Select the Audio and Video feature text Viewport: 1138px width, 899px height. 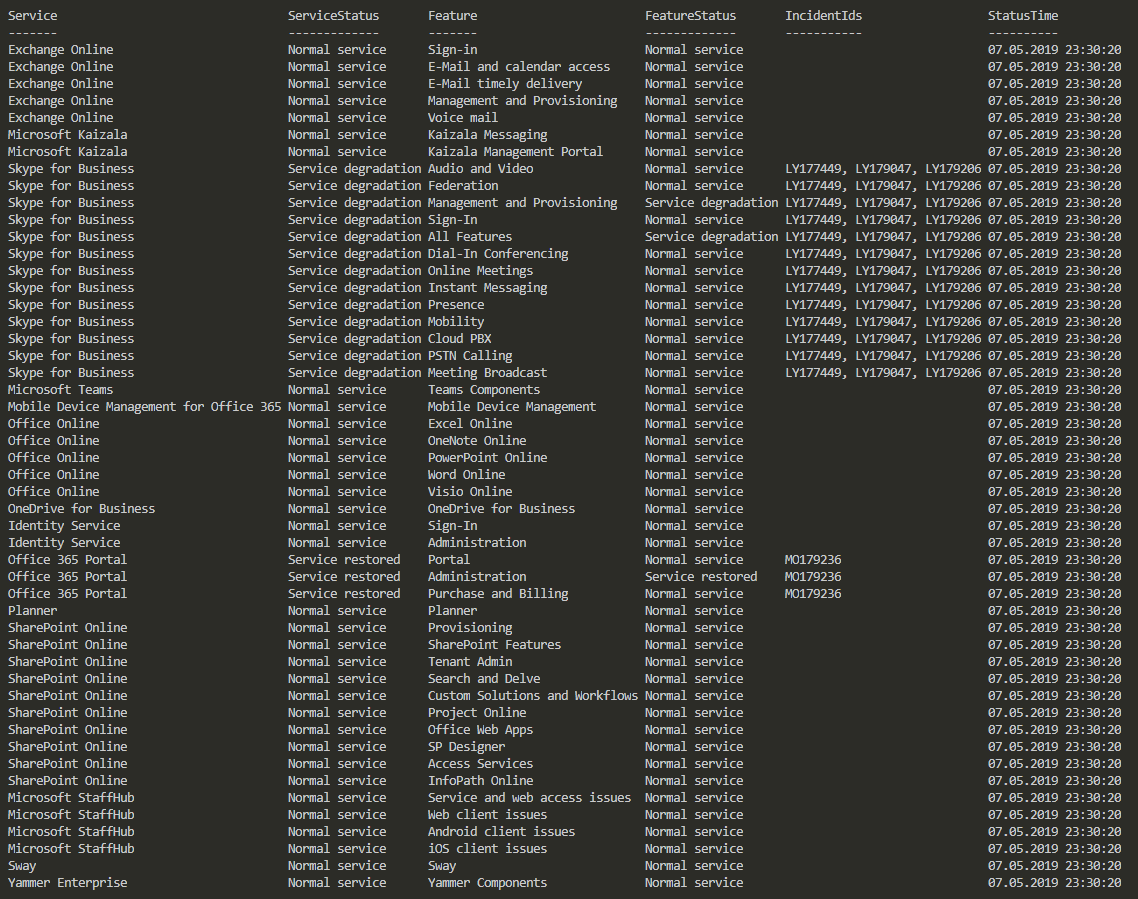[480, 169]
